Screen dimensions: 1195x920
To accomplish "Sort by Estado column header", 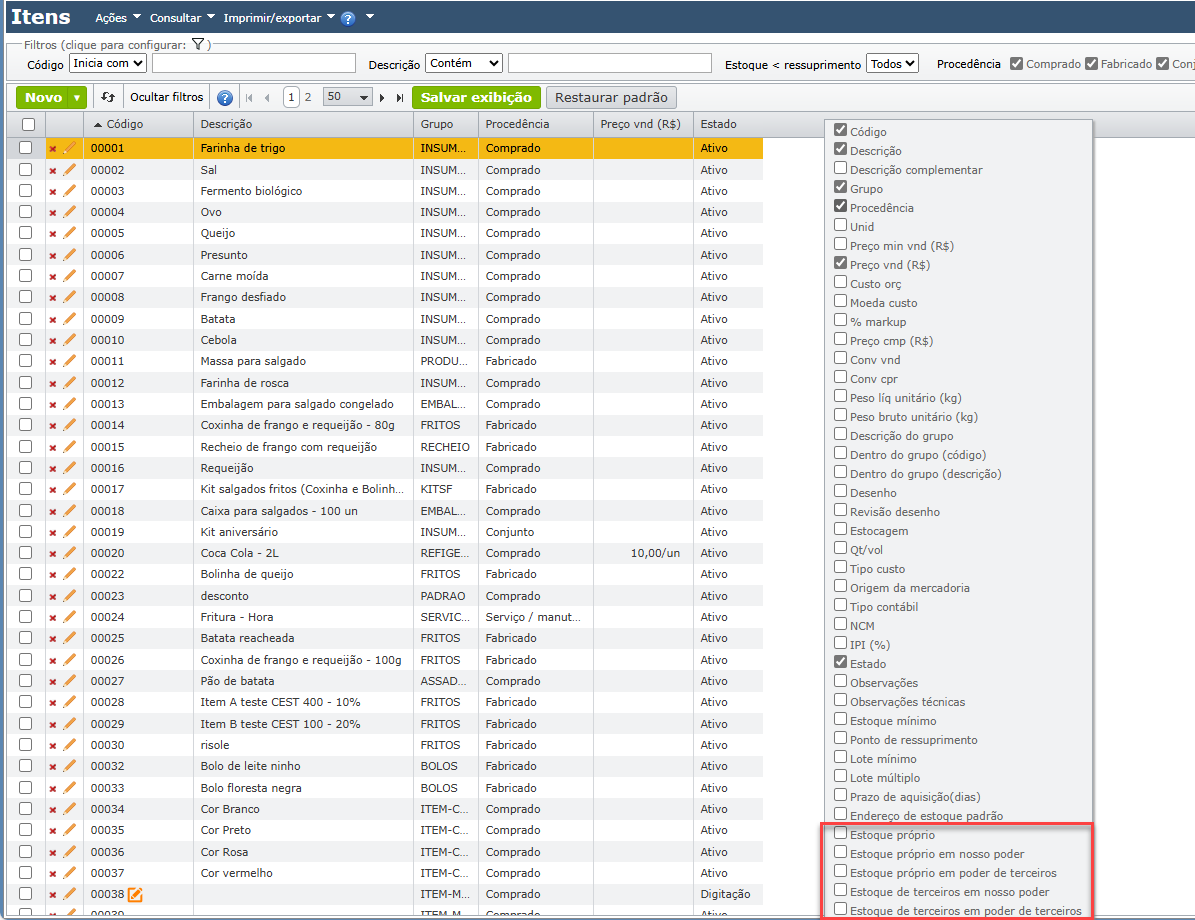I will (x=719, y=124).
